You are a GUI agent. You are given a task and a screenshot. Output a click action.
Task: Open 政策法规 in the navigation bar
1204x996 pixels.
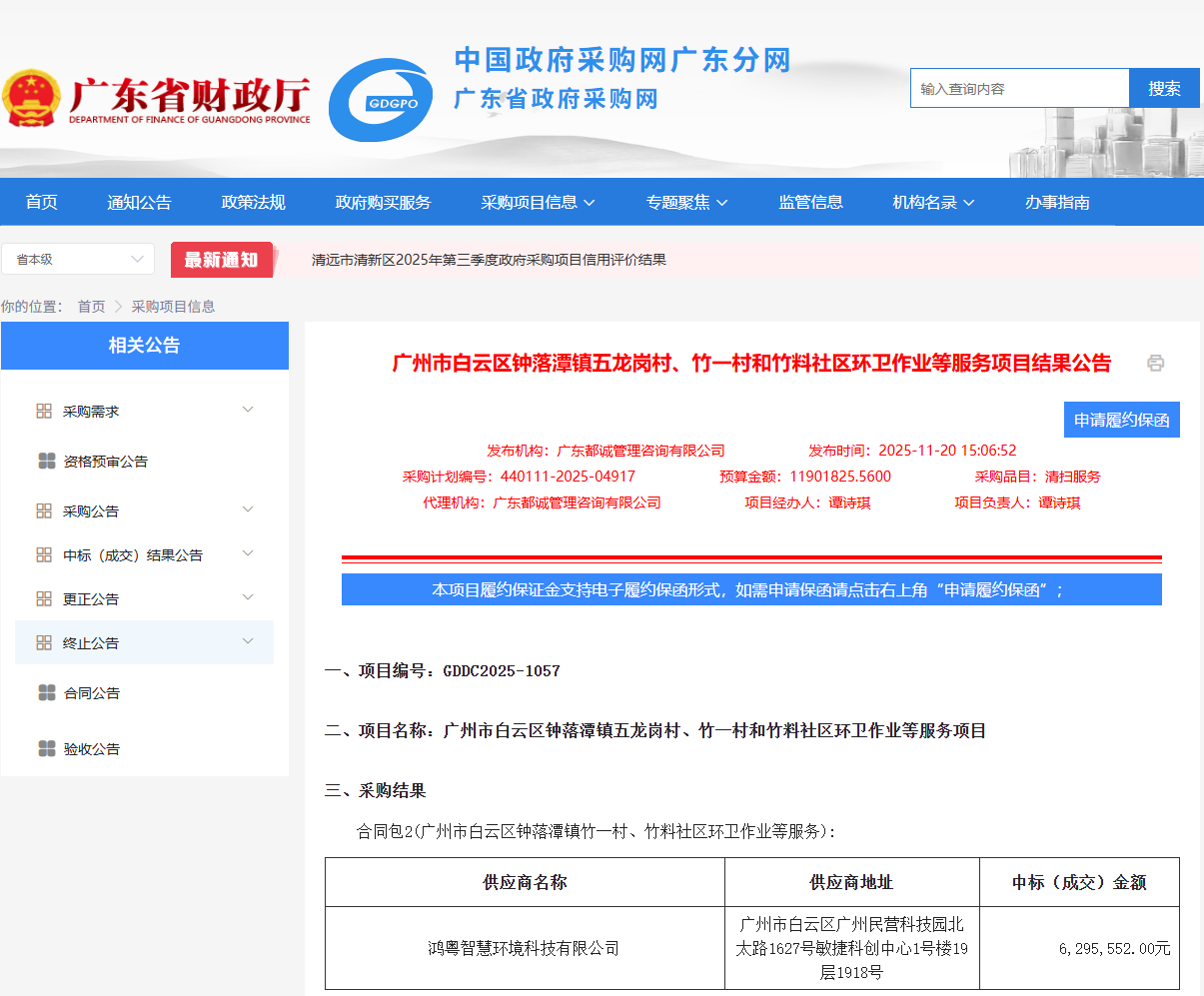coord(254,202)
